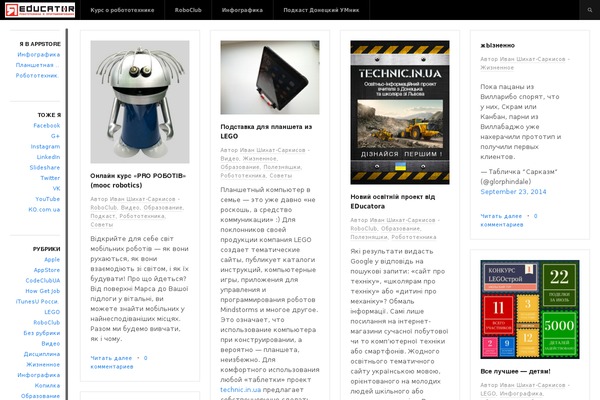The width and height of the screenshot is (600, 400).
Task: Select Инфографика in top navigation bar
Action: pos(242,10)
